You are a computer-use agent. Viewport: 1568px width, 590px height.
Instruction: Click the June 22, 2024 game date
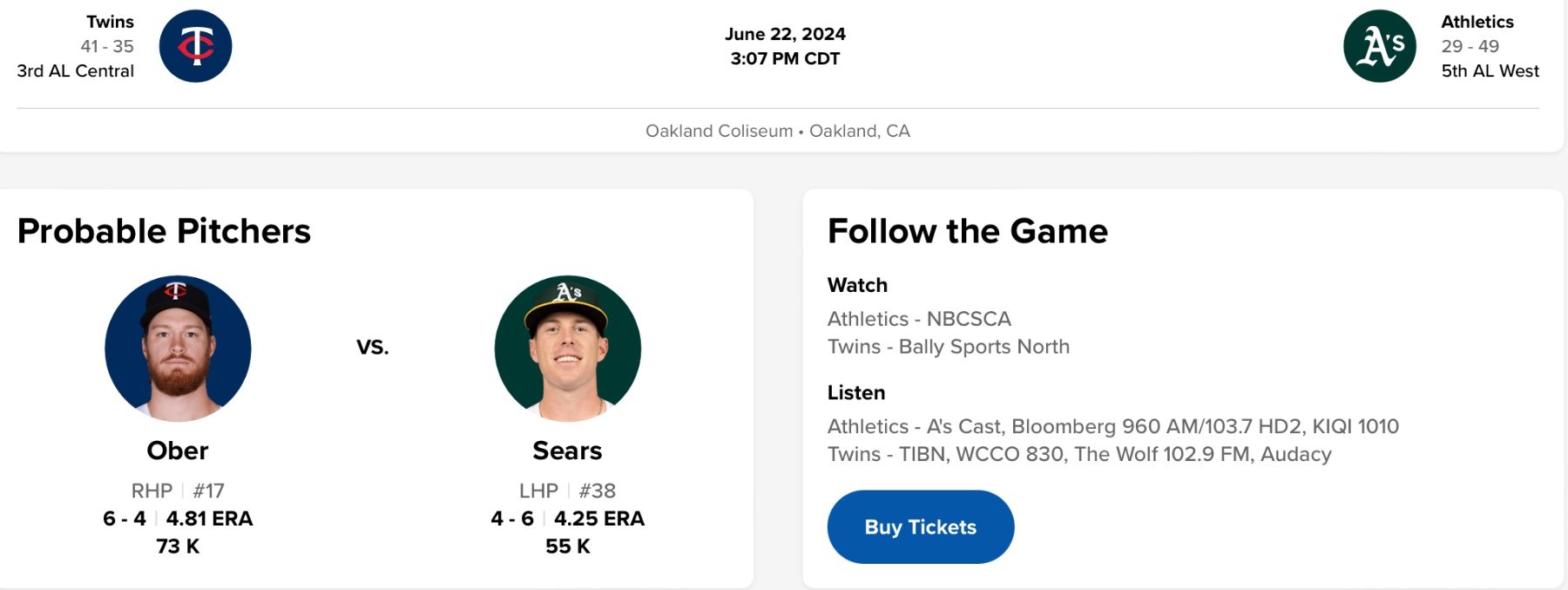coord(785,34)
